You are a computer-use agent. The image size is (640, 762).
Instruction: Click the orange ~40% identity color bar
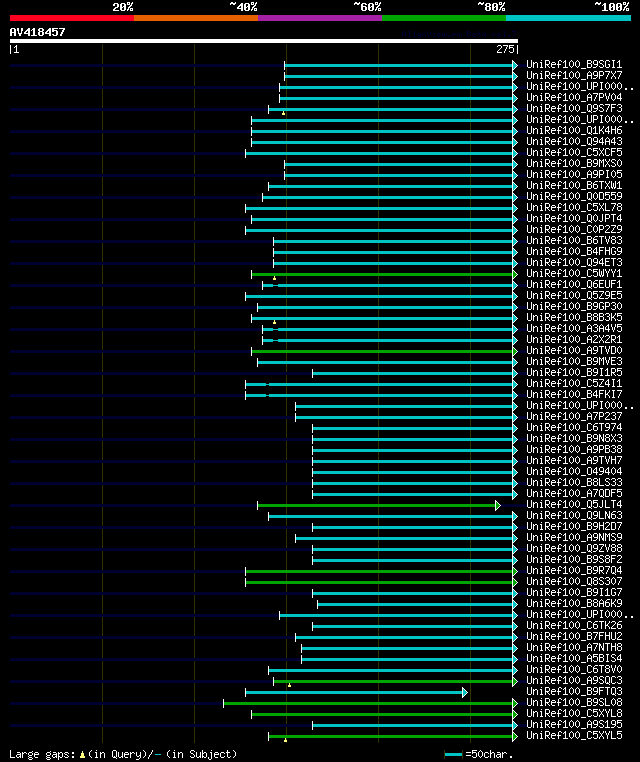tap(196, 18)
